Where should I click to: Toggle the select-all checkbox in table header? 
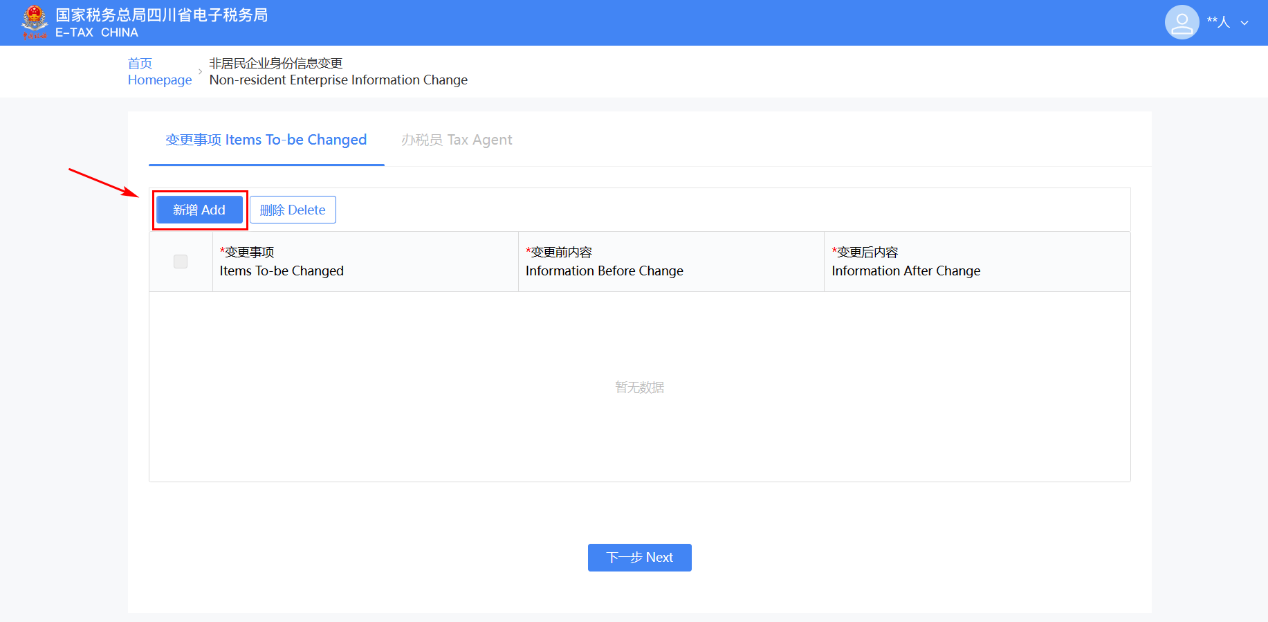pyautogui.click(x=181, y=261)
